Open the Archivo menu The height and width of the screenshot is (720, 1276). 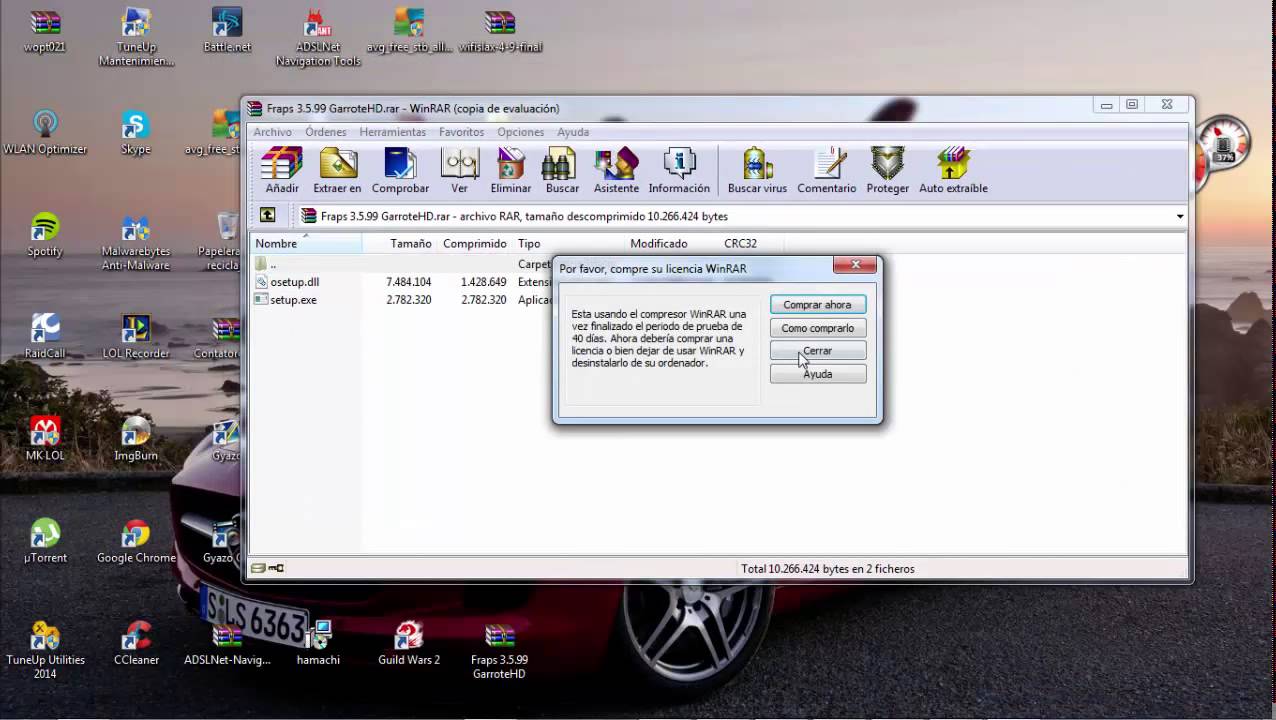pyautogui.click(x=272, y=132)
